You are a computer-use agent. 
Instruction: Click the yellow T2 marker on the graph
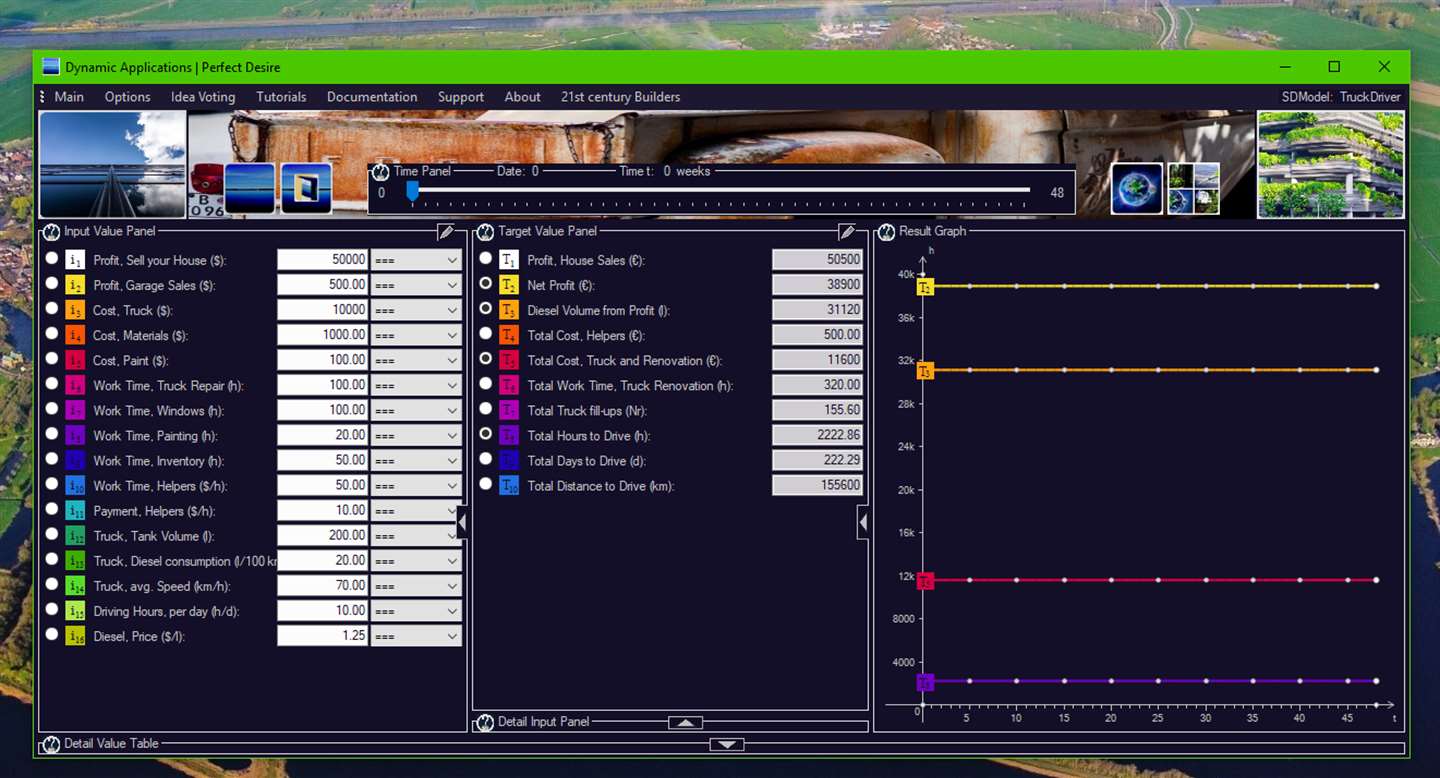tap(925, 287)
